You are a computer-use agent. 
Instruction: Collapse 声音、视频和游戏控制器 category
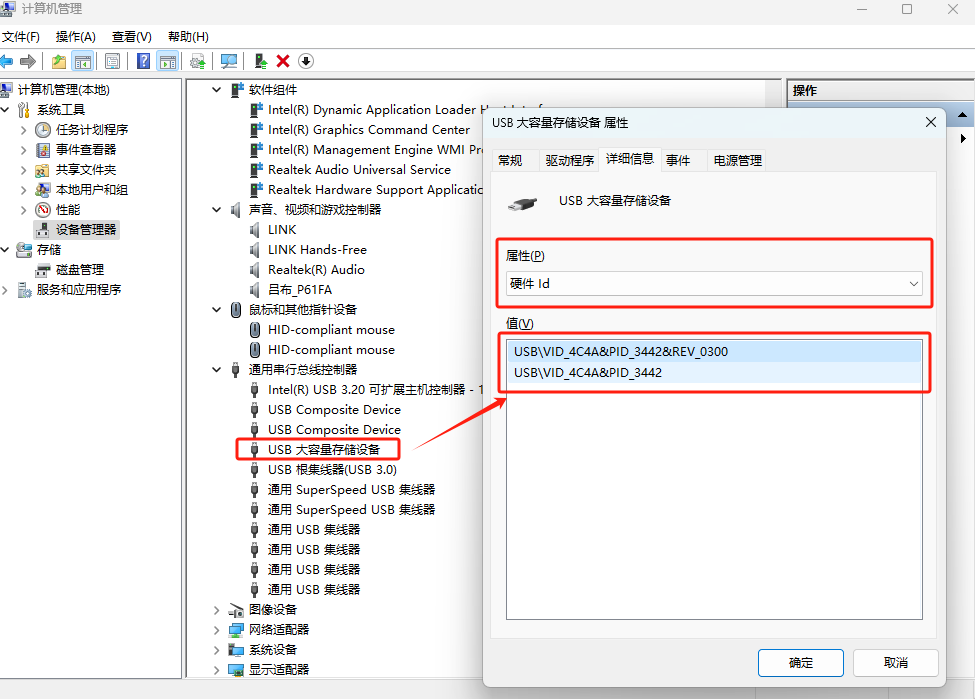[x=216, y=210]
